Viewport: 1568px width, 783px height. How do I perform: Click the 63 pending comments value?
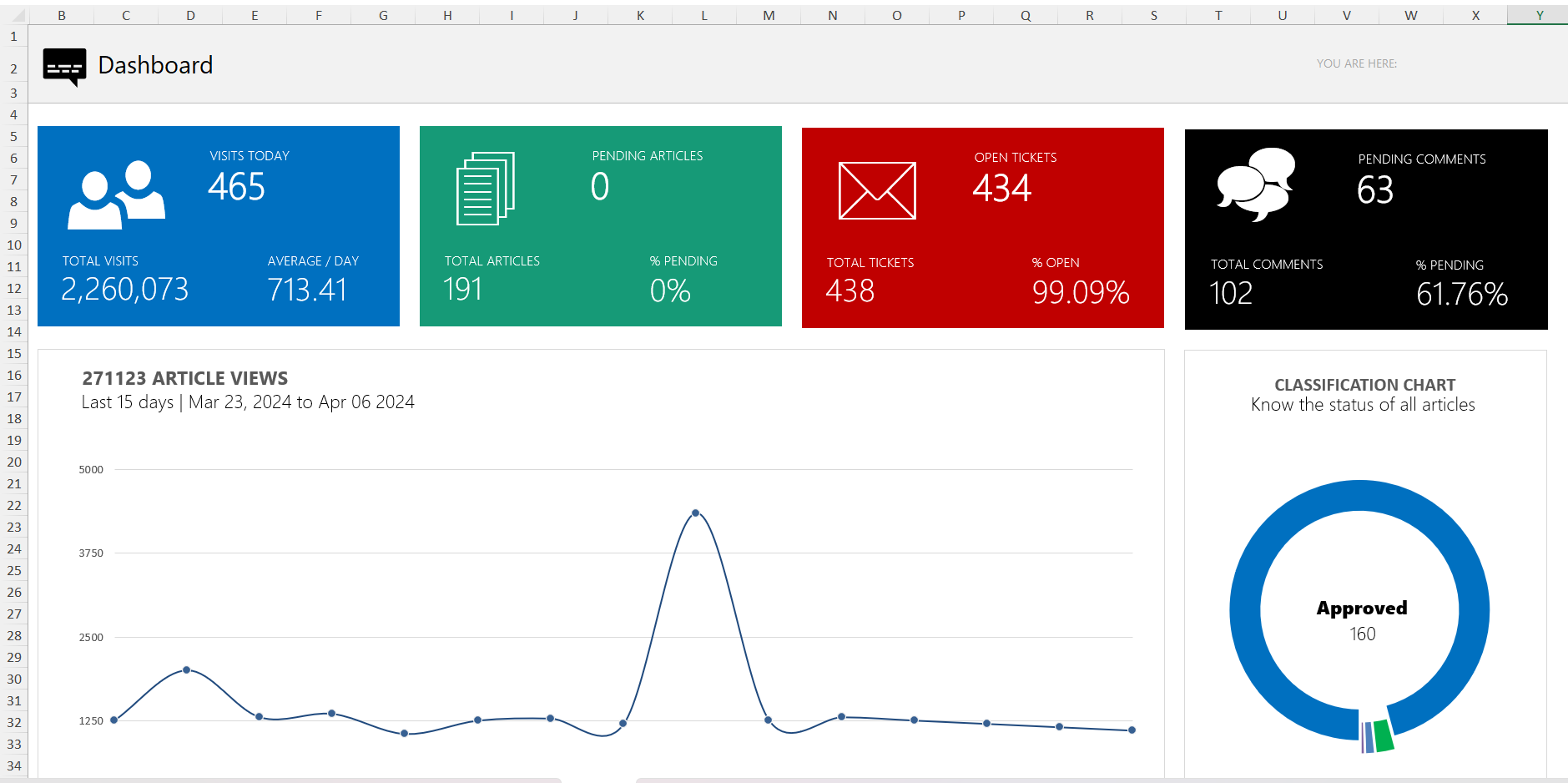coord(1375,189)
